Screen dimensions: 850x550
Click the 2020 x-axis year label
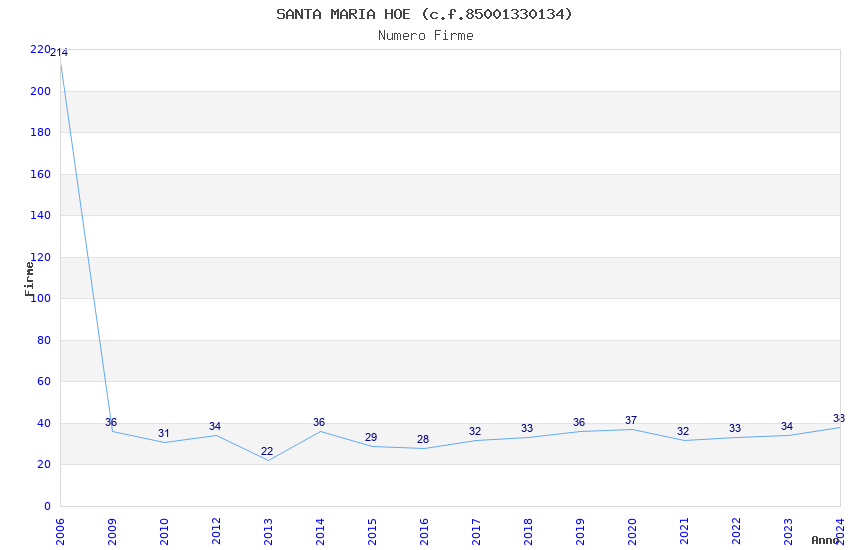tap(632, 532)
